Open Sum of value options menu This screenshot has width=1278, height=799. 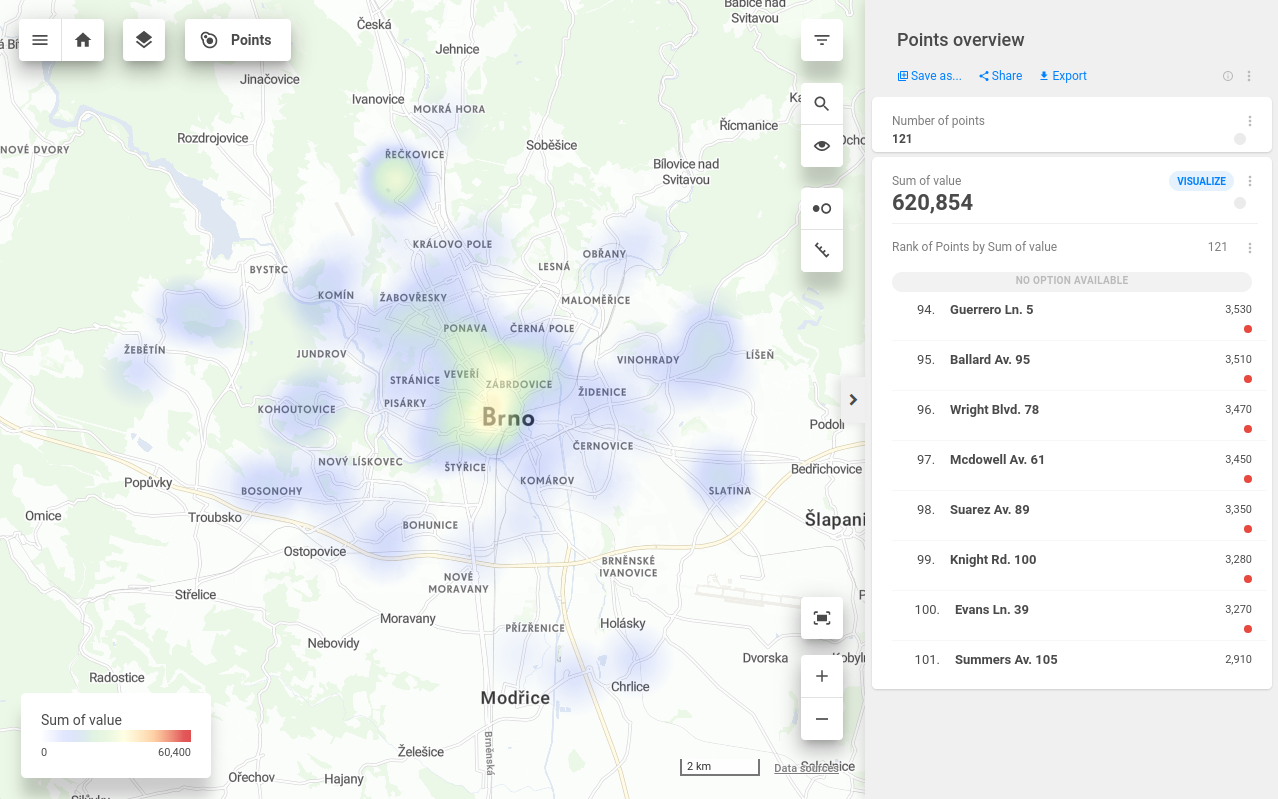click(1249, 181)
